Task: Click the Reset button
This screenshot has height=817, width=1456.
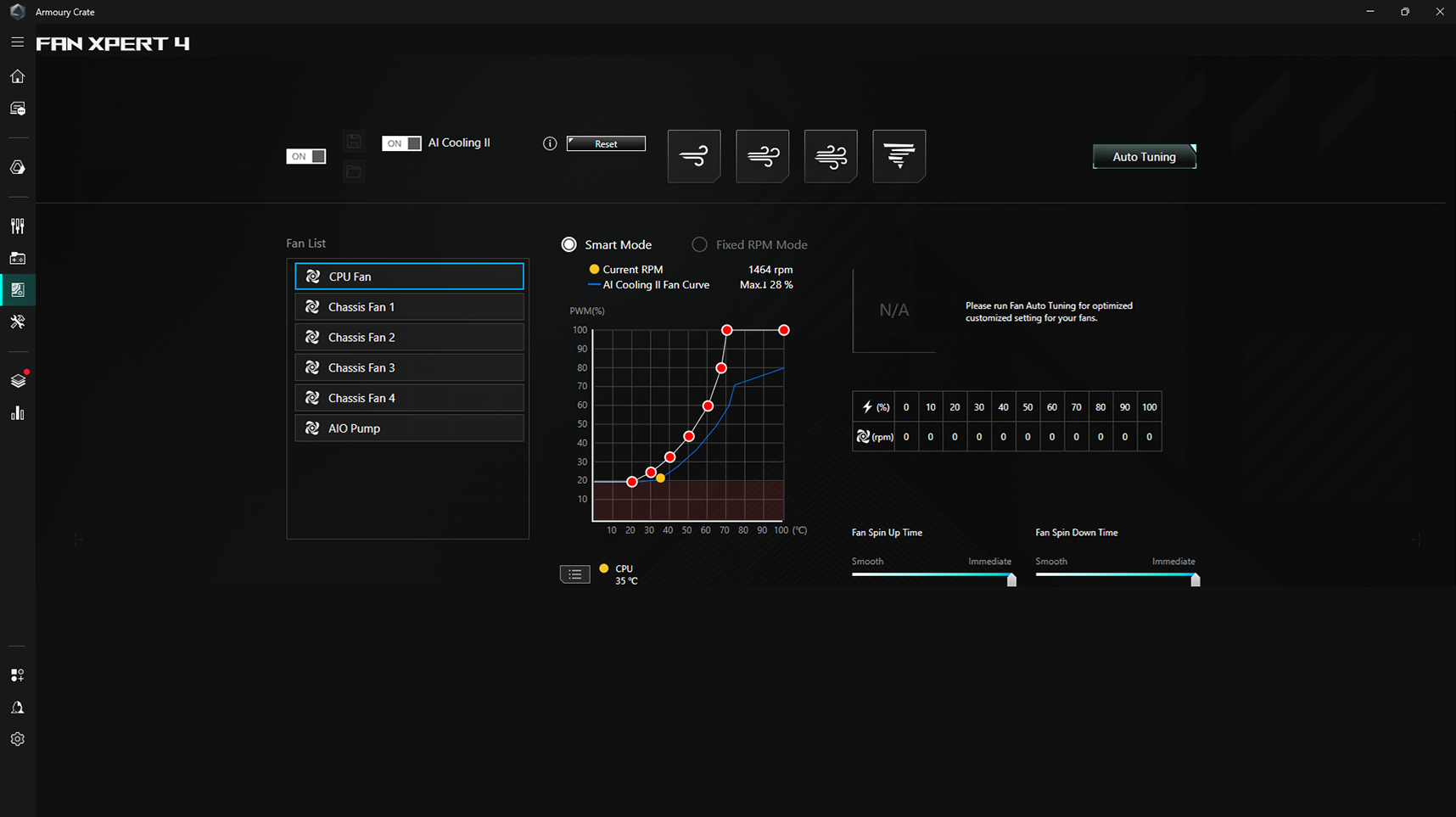Action: tap(606, 143)
